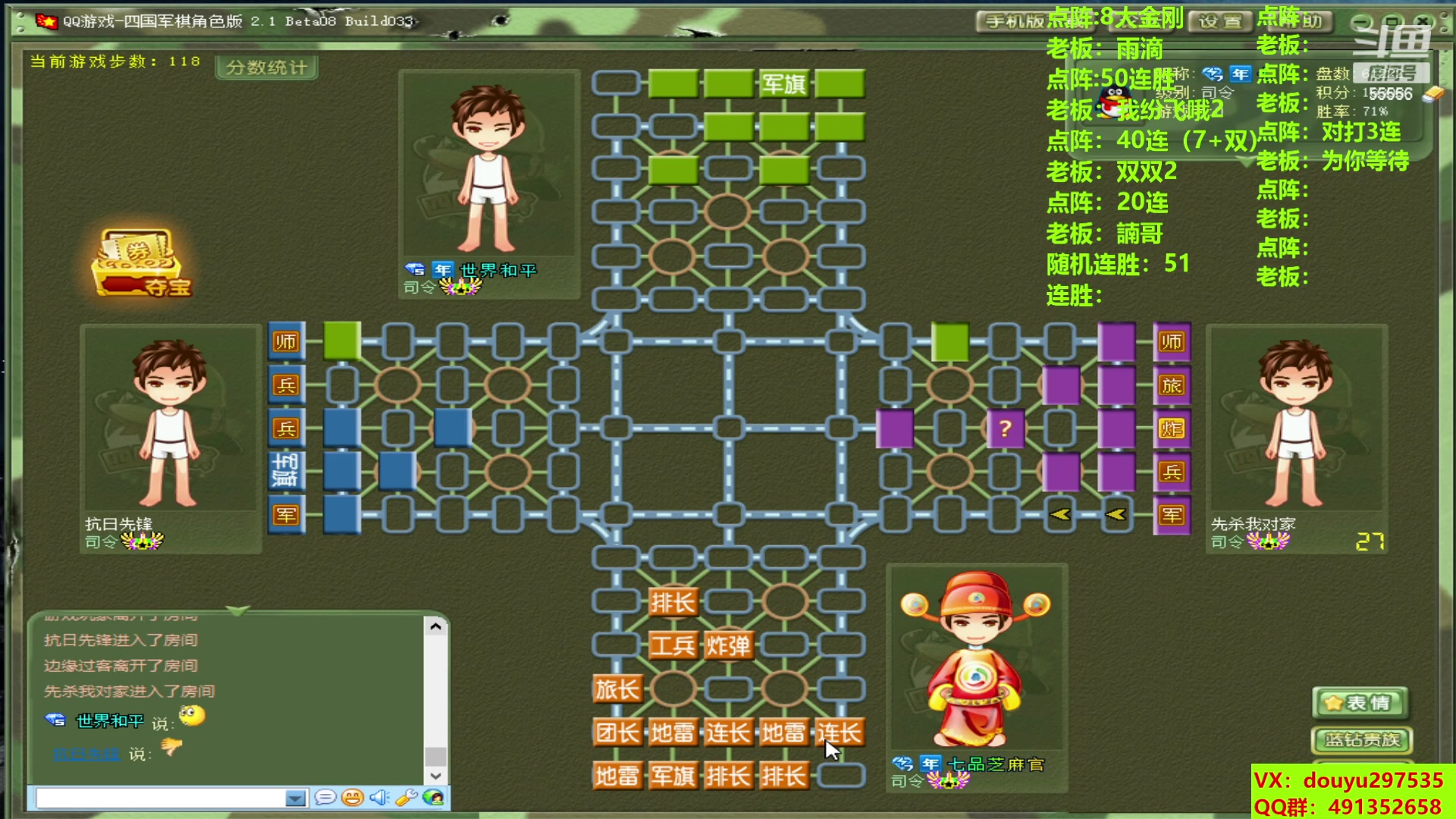Click the chat message input field
The height and width of the screenshot is (819, 1456).
click(161, 798)
